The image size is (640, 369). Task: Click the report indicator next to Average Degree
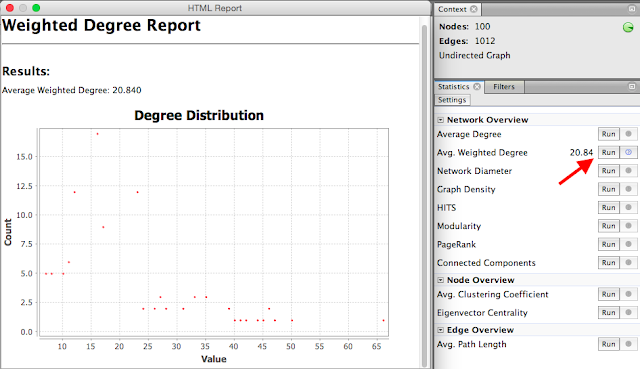point(629,134)
